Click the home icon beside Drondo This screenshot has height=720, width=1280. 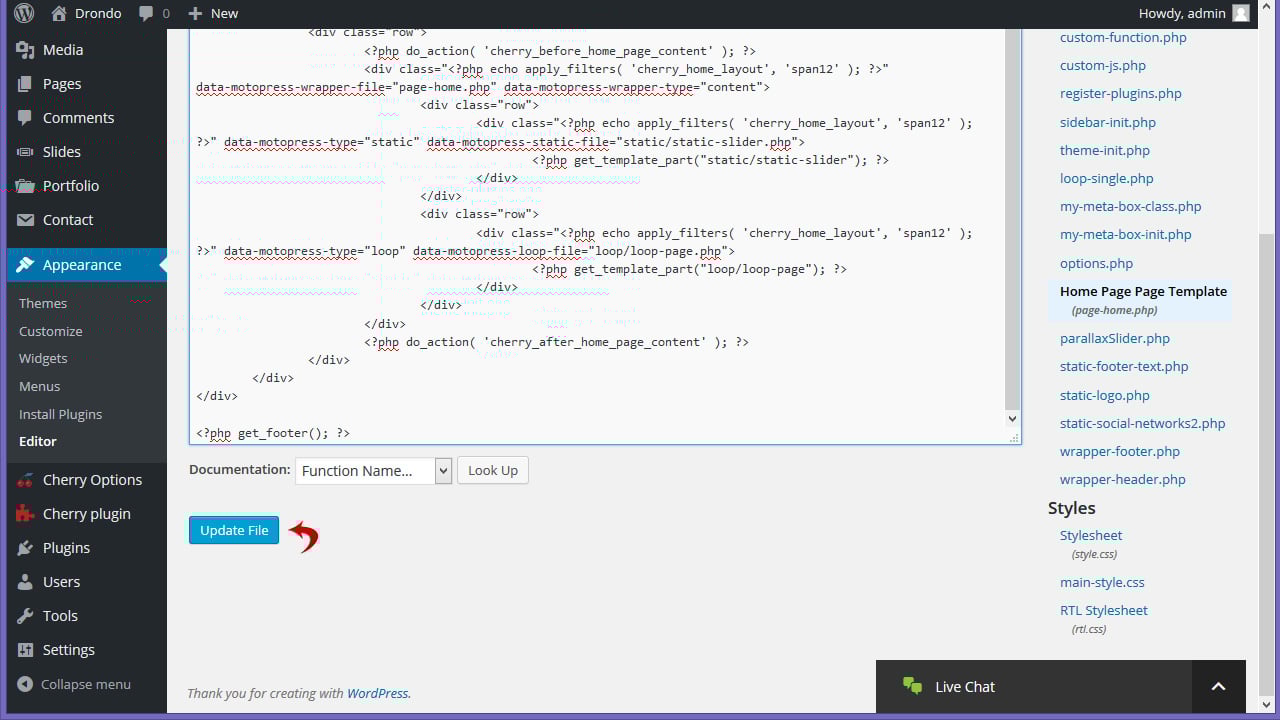pyautogui.click(x=59, y=13)
